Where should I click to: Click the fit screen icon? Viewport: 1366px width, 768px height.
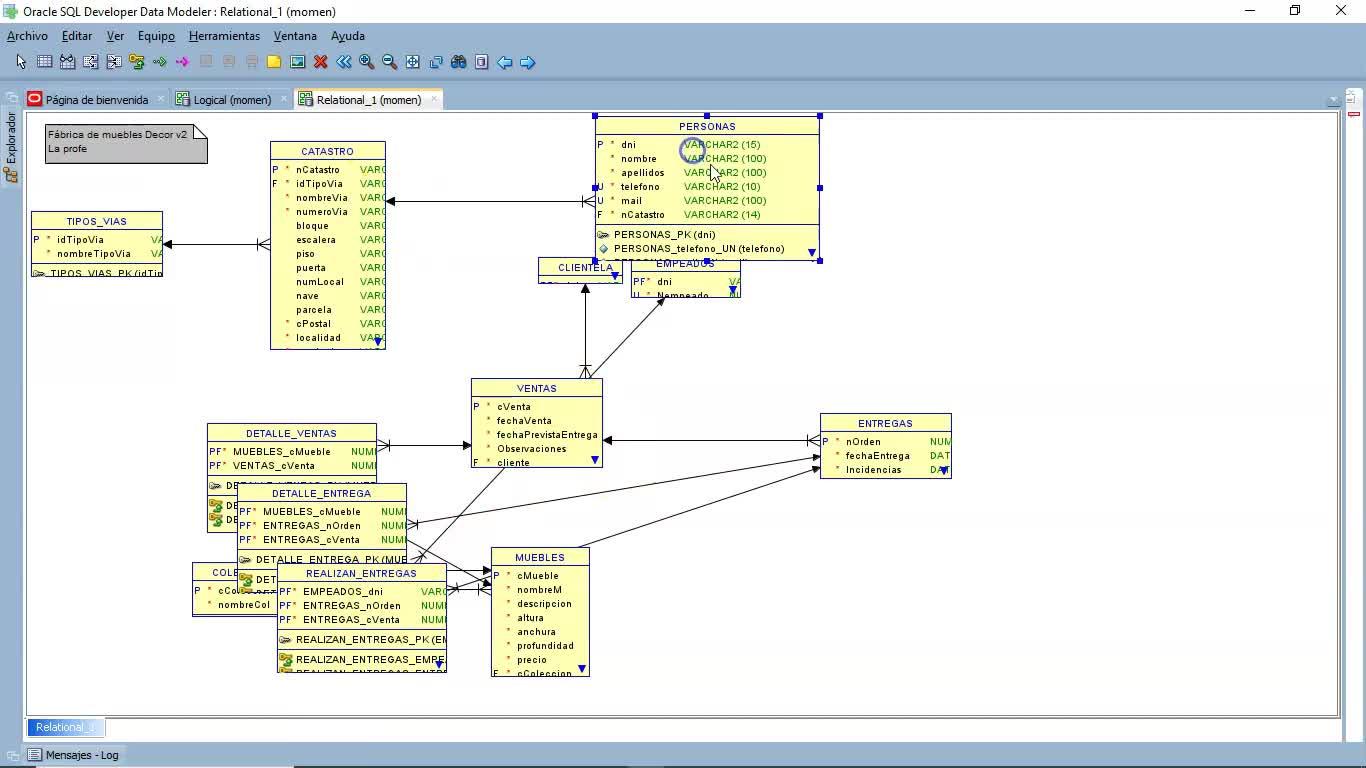pos(412,62)
